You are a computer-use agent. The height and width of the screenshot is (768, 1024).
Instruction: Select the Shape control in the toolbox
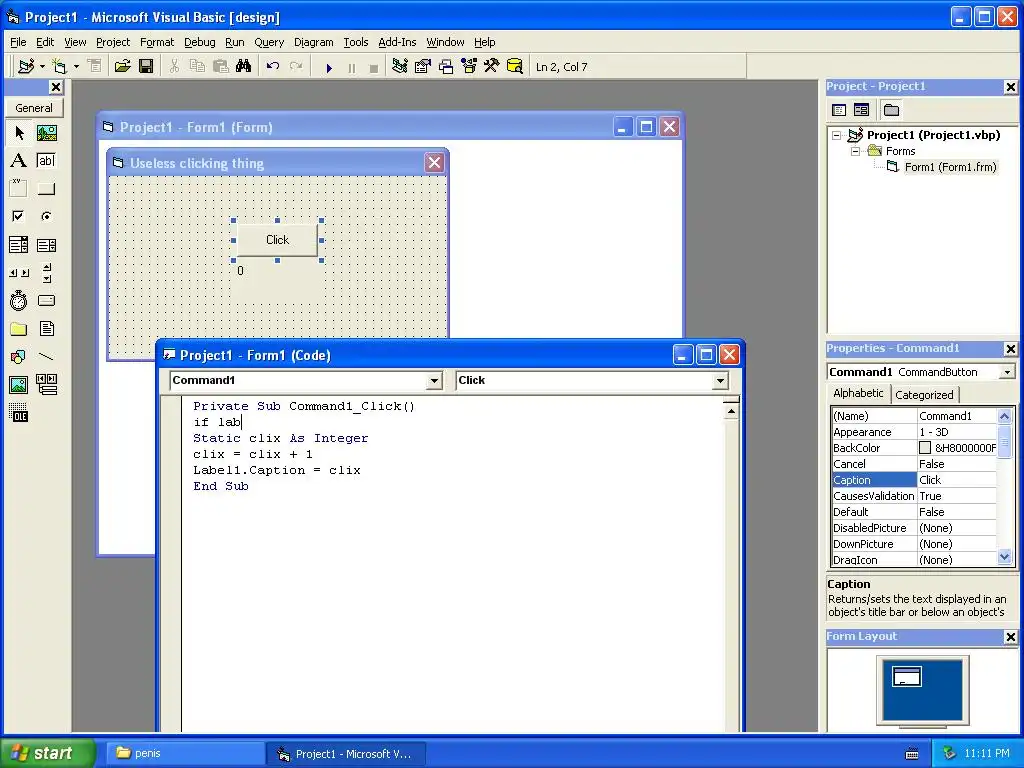pos(19,357)
